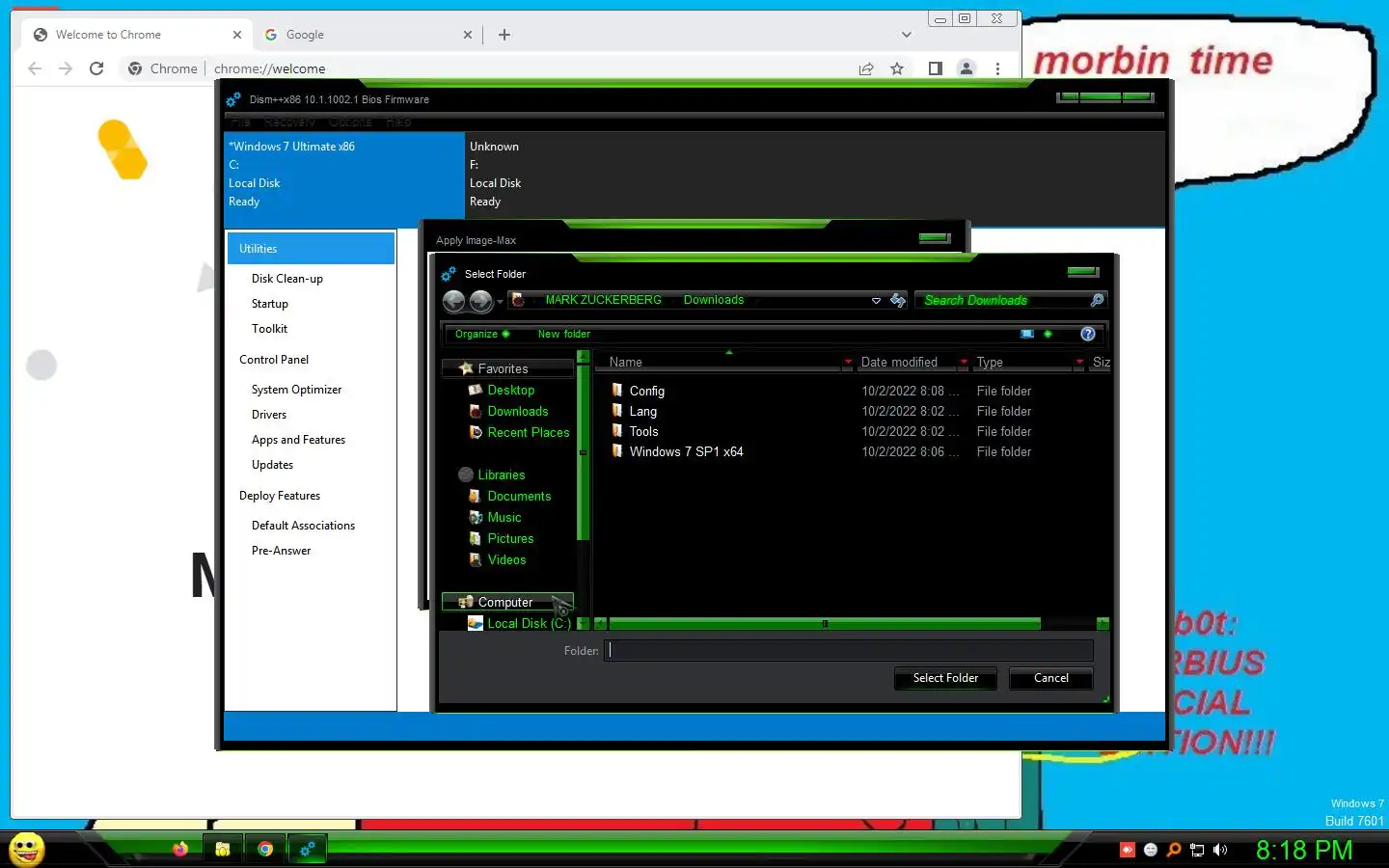Launch Firefox from the taskbar
The image size is (1389, 868).
pos(180,850)
